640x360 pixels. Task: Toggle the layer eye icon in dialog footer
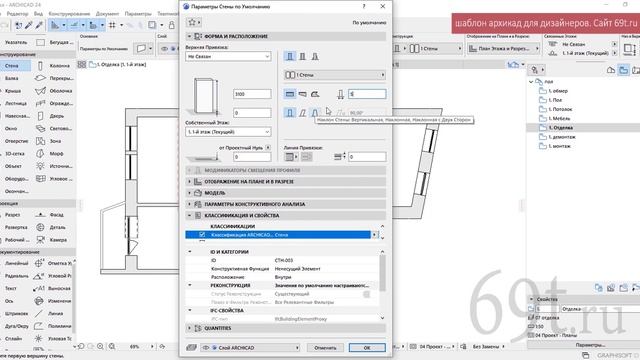point(206,348)
